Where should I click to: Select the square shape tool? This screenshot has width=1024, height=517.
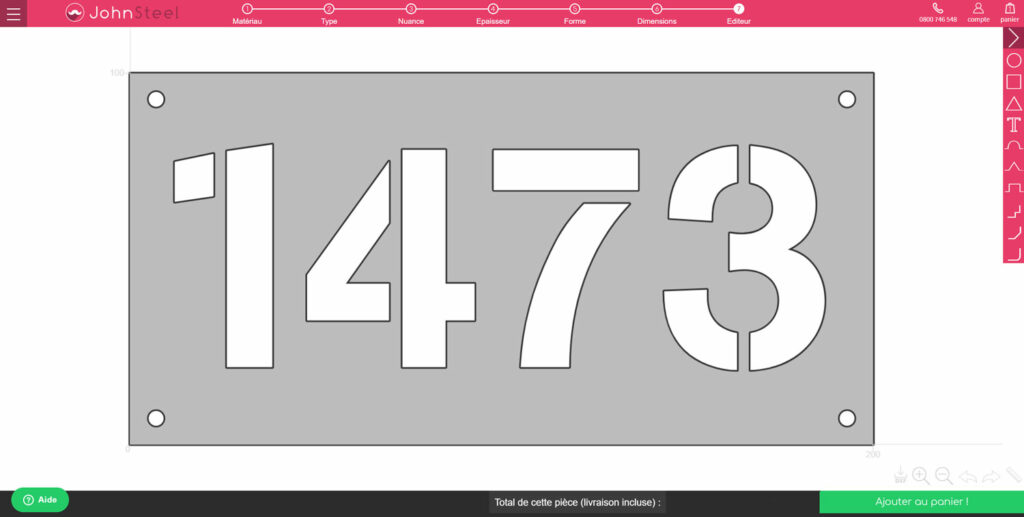[x=1013, y=82]
